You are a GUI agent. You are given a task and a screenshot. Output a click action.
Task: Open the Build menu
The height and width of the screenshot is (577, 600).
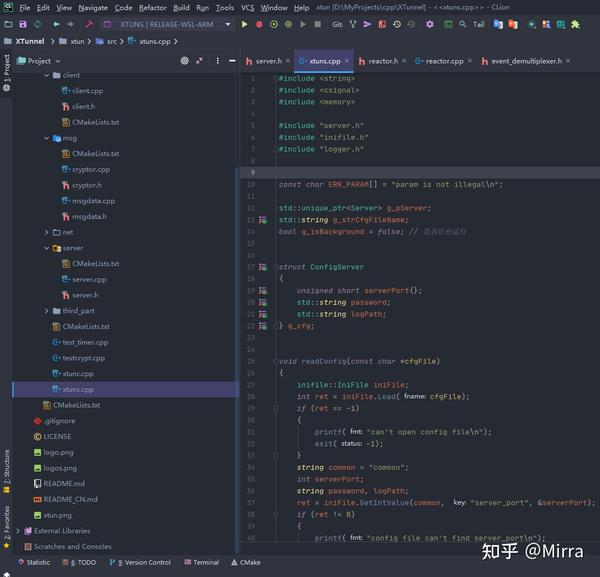[181, 8]
